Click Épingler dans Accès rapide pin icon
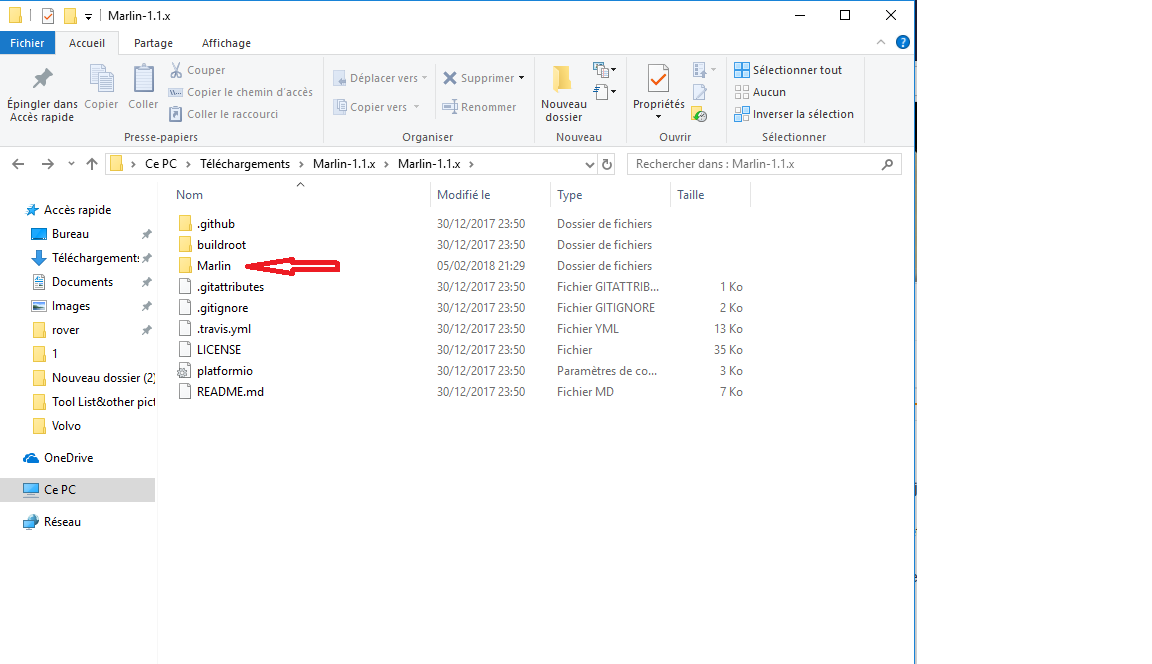Viewport: 1152px width, 664px height. coord(42,79)
